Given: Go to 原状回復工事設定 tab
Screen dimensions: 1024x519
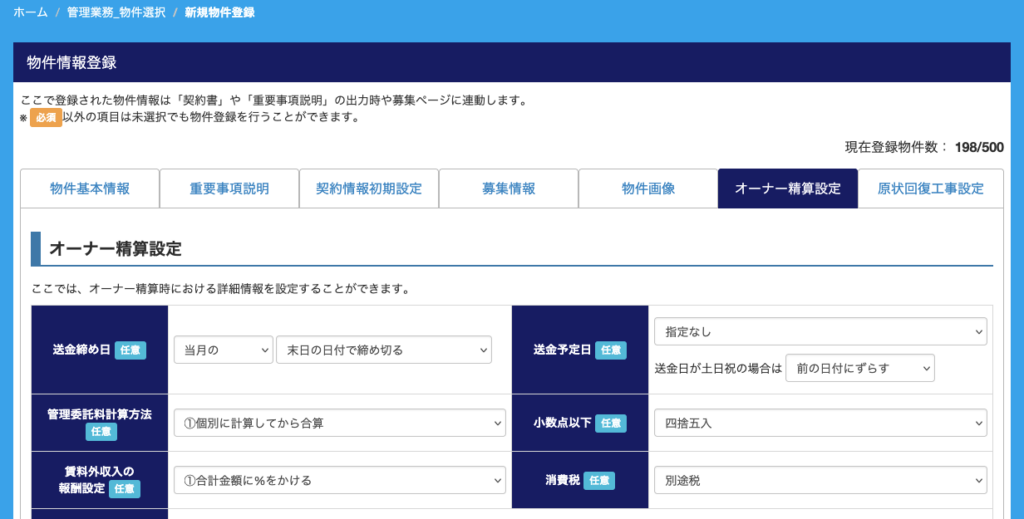Looking at the screenshot, I should (x=930, y=188).
